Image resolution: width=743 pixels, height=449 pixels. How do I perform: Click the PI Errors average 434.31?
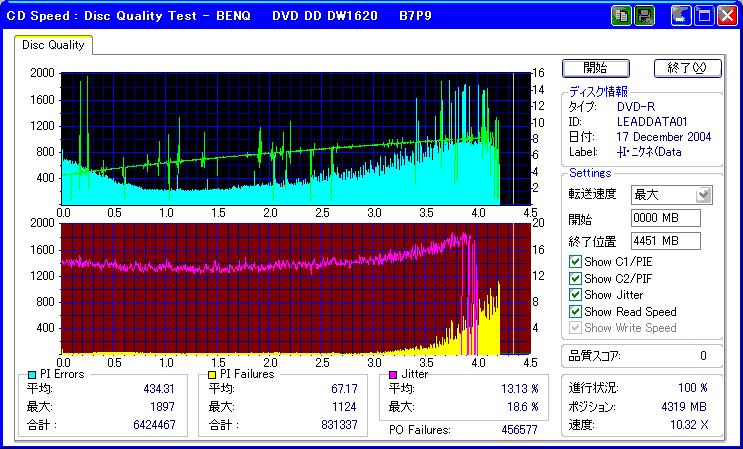tap(159, 389)
